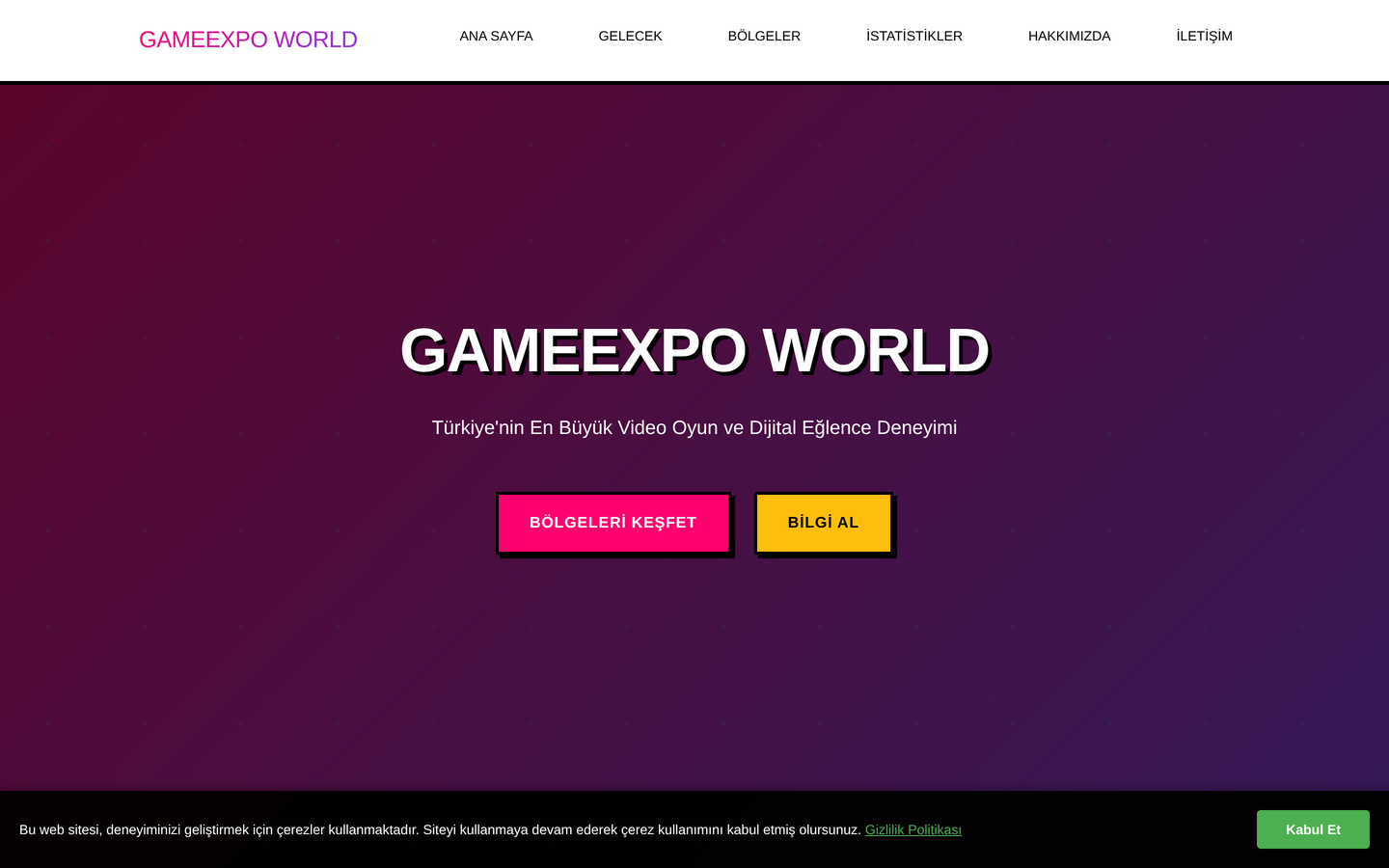Viewport: 1389px width, 868px height.
Task: Click the GAMEEXPO WORLD logo in header
Action: [248, 40]
